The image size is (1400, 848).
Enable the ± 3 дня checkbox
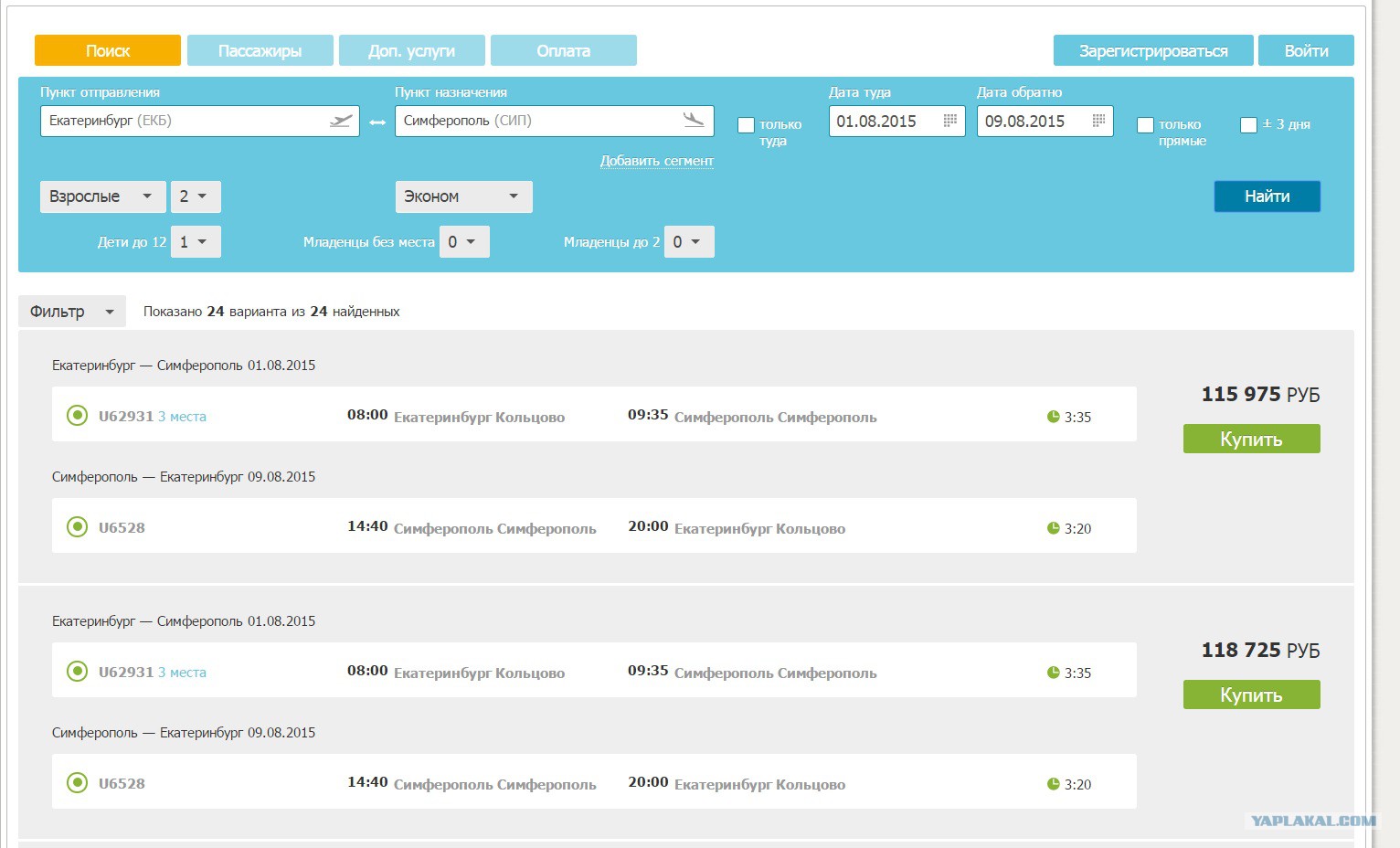point(1248,125)
